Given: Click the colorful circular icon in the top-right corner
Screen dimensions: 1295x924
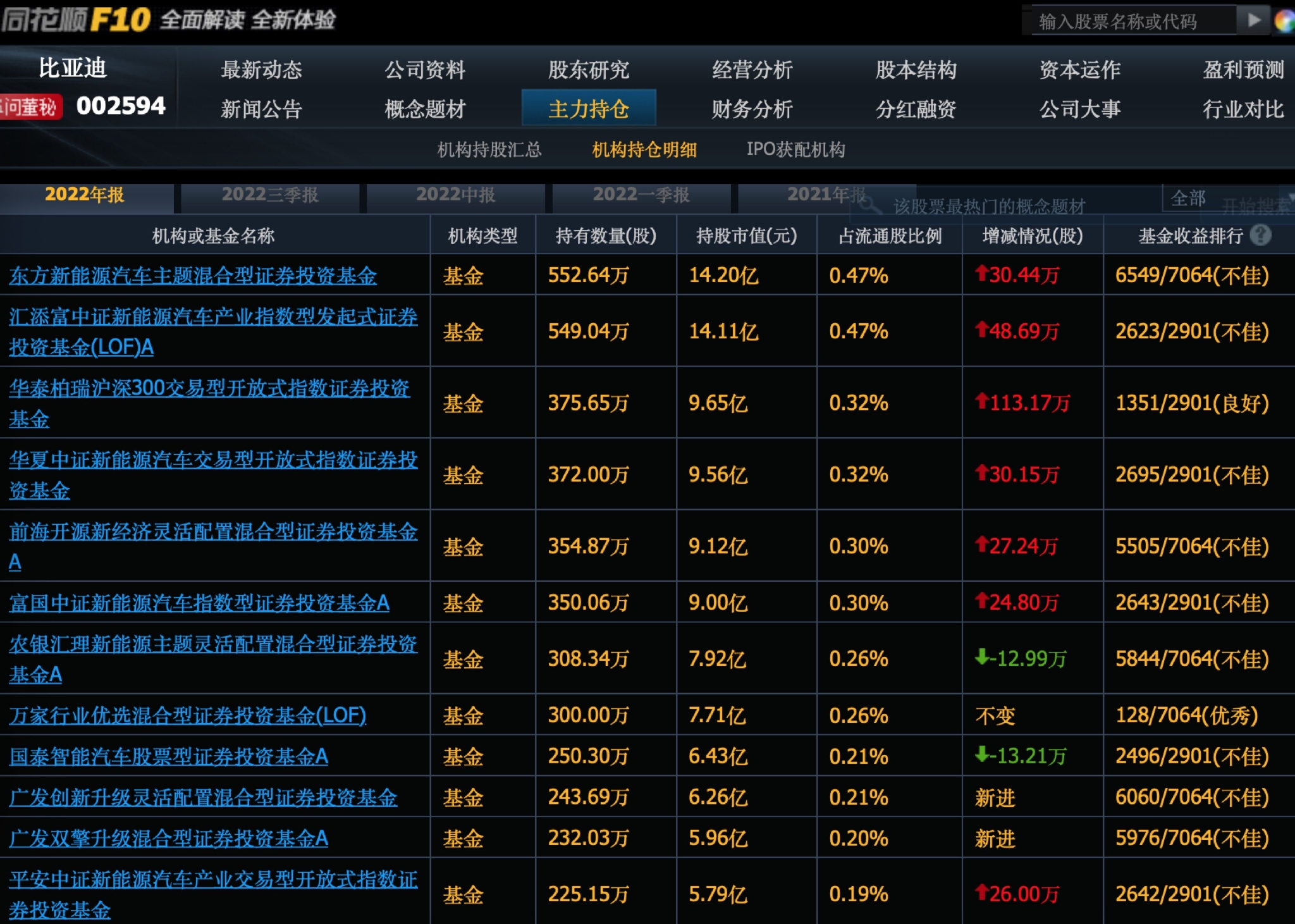Looking at the screenshot, I should pos(1284,21).
